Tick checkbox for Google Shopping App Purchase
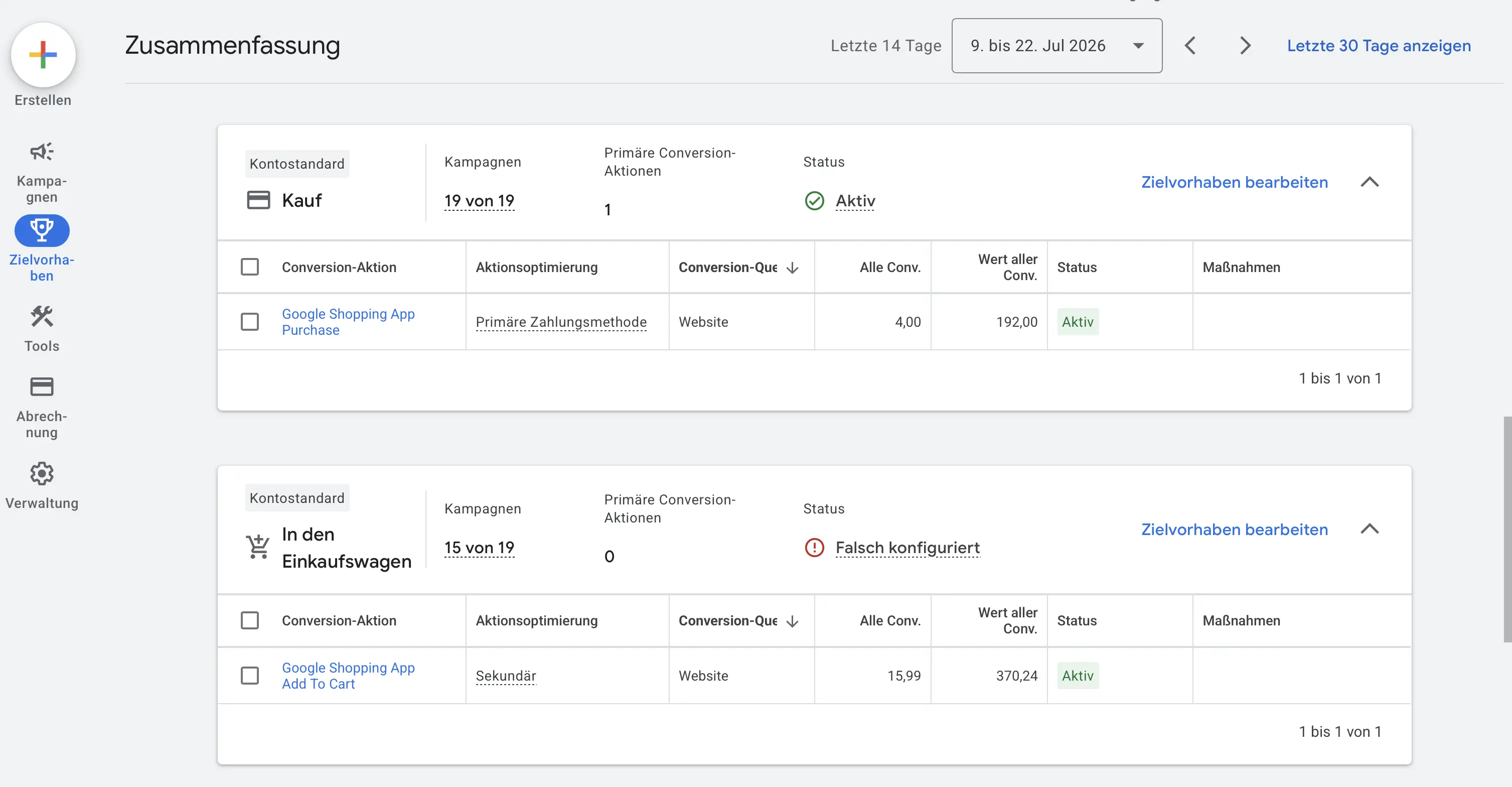 click(x=249, y=322)
